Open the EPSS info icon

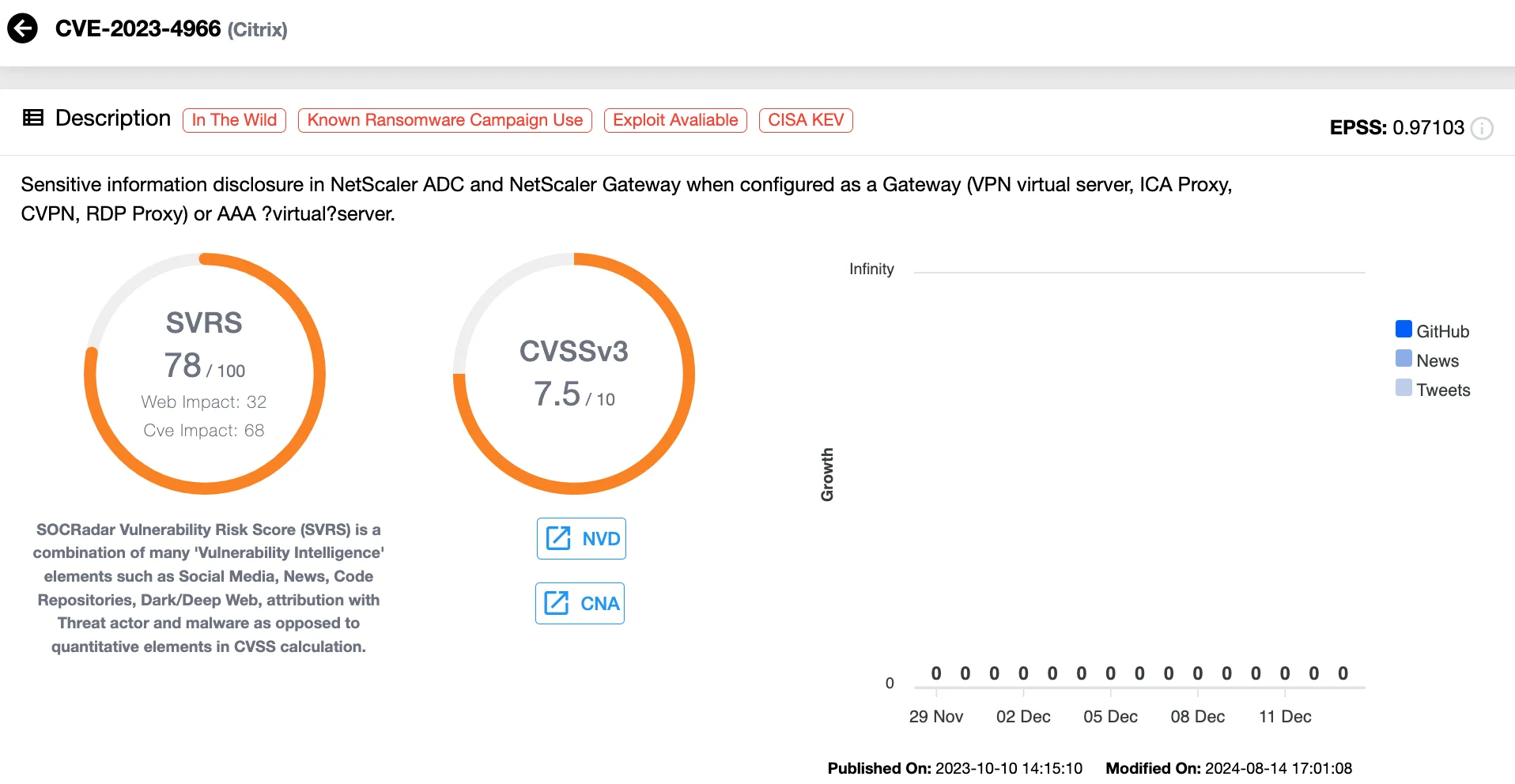point(1482,128)
